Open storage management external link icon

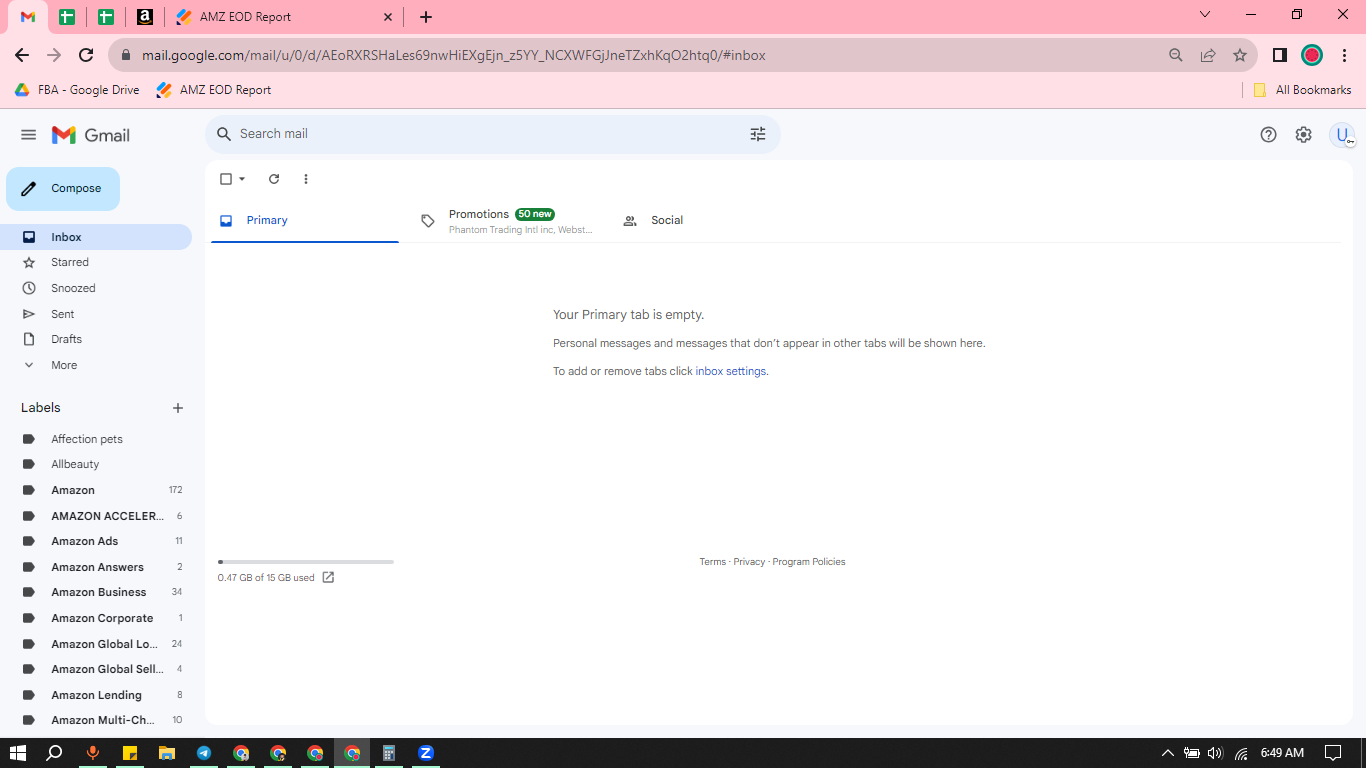coord(328,577)
